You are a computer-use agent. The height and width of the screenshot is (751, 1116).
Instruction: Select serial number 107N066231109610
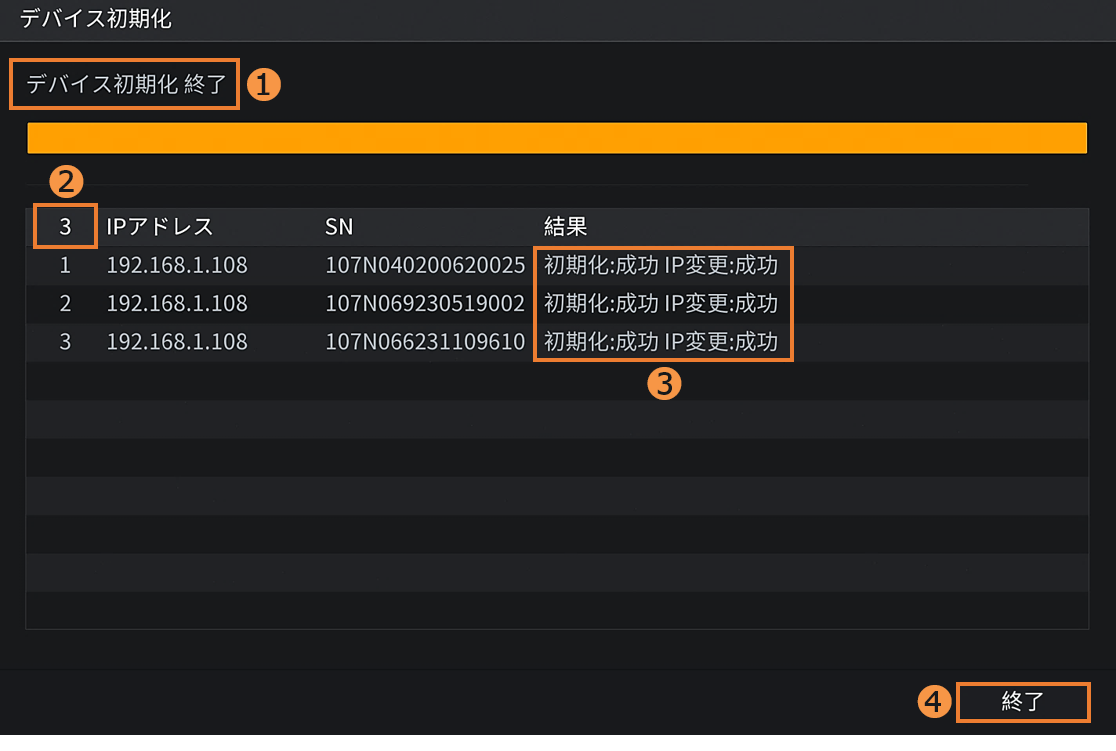pyautogui.click(x=425, y=342)
